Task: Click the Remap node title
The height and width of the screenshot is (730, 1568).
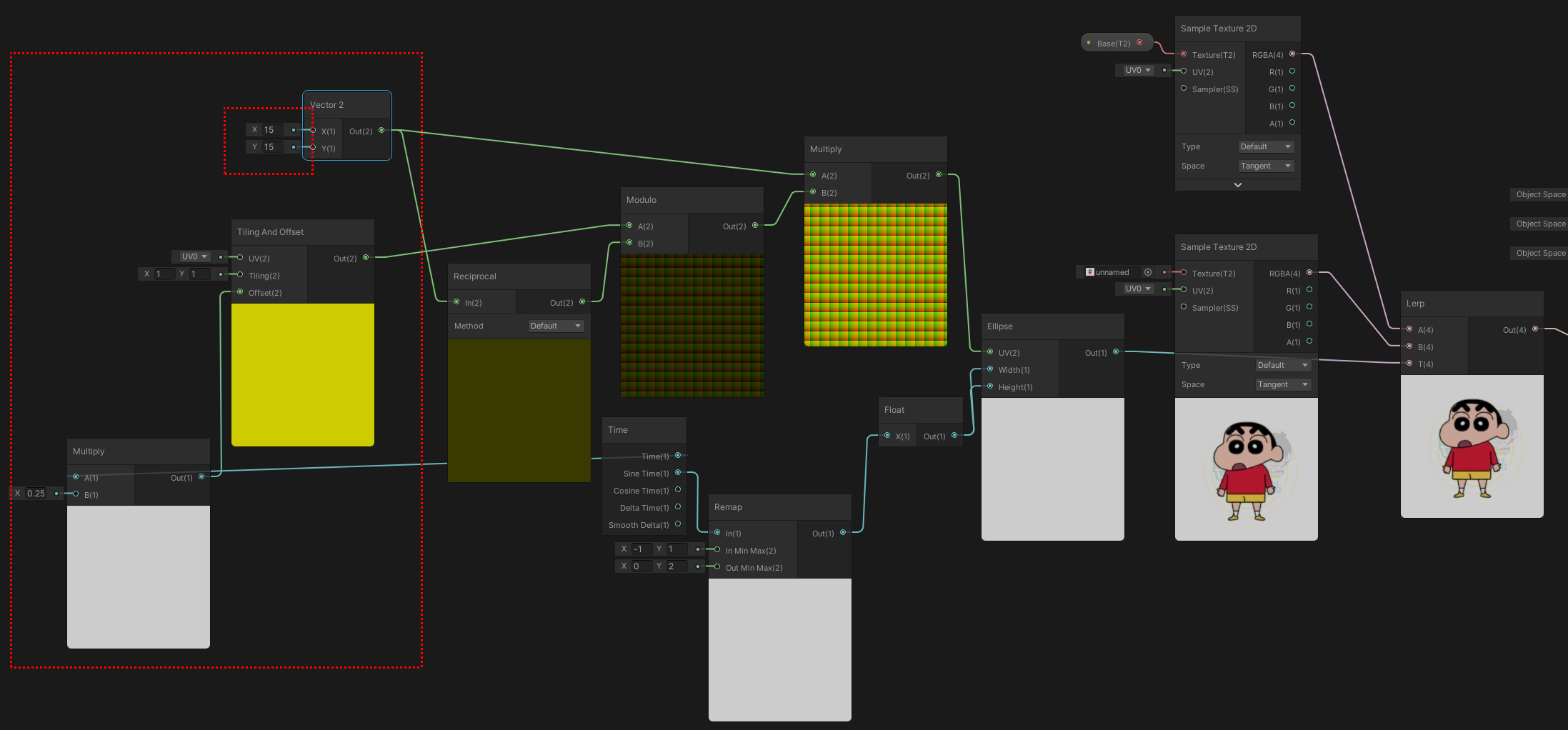Action: click(x=728, y=507)
